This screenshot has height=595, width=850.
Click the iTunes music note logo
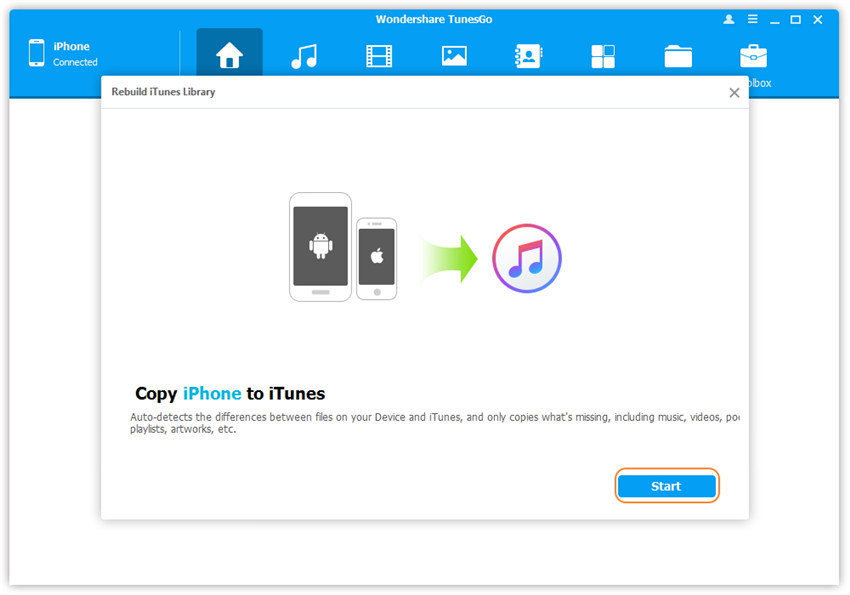pos(527,258)
